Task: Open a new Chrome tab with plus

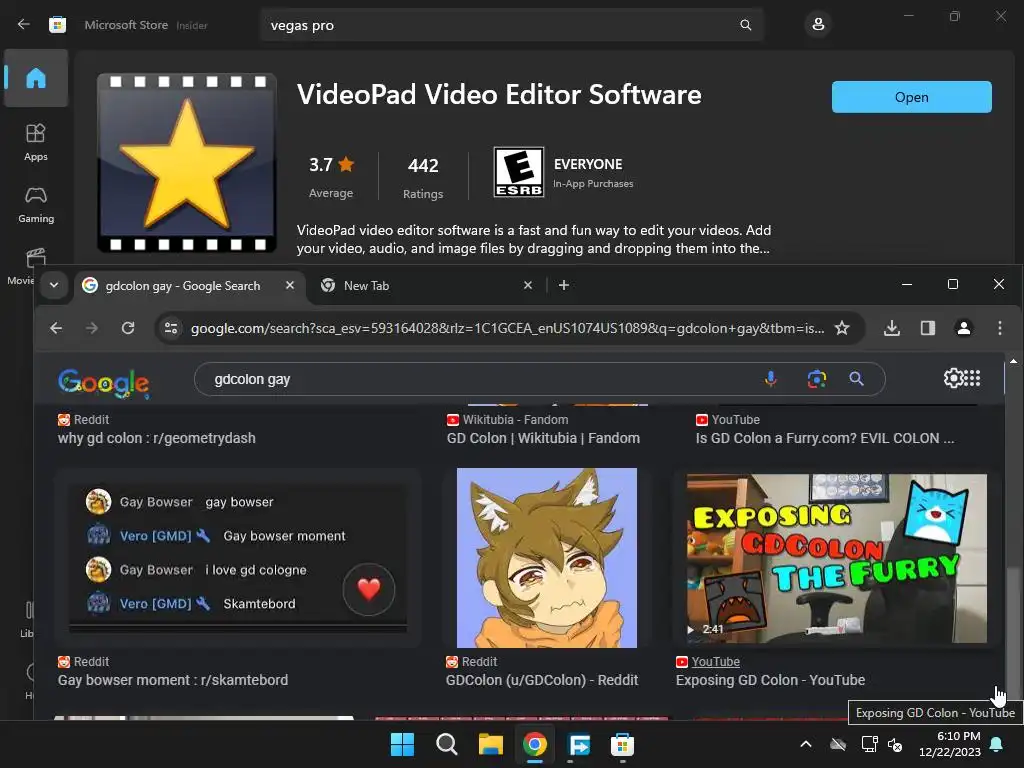Action: [564, 285]
